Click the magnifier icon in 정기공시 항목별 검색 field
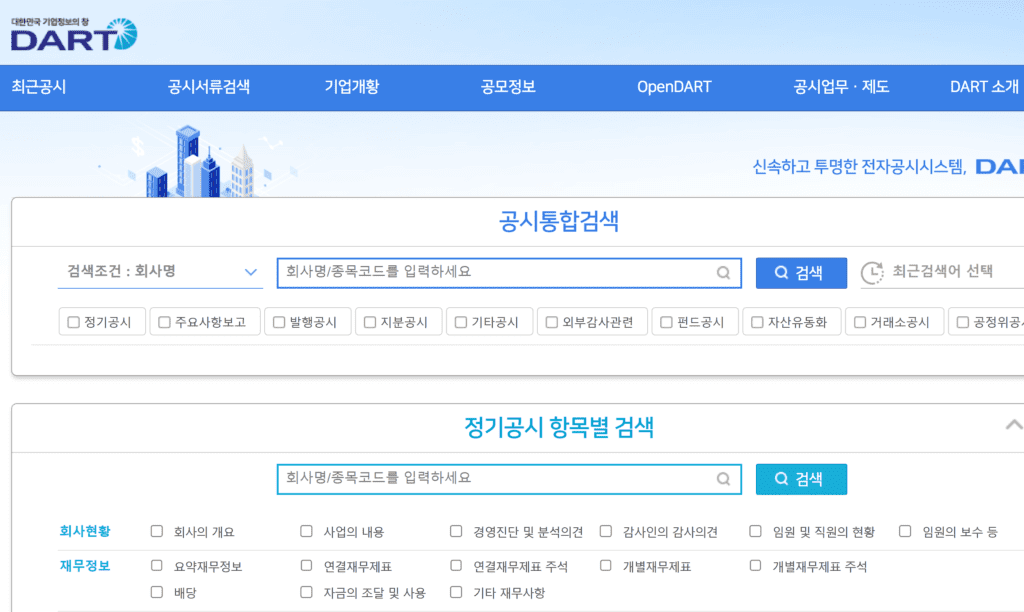 722,479
